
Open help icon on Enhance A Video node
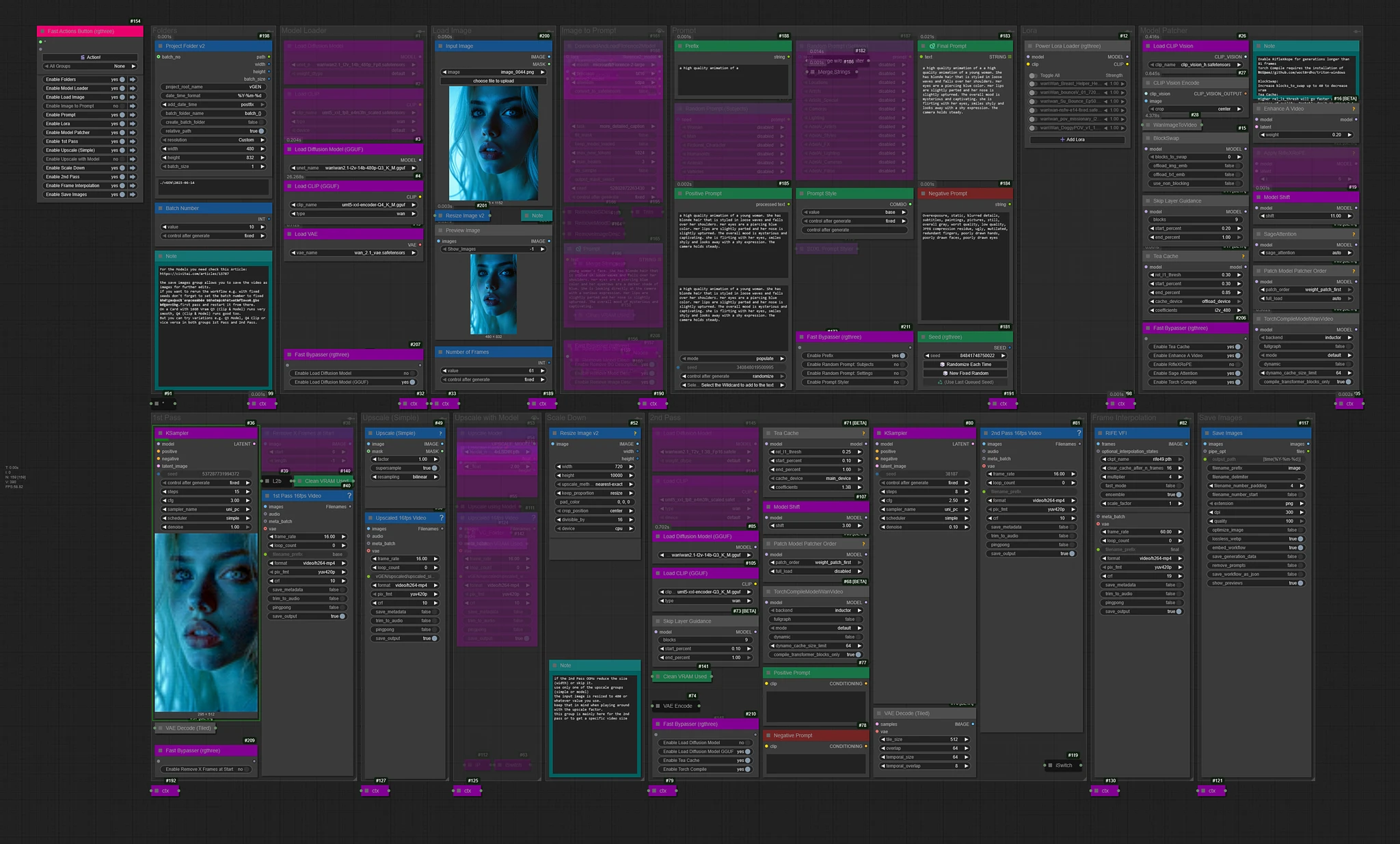click(1354, 109)
